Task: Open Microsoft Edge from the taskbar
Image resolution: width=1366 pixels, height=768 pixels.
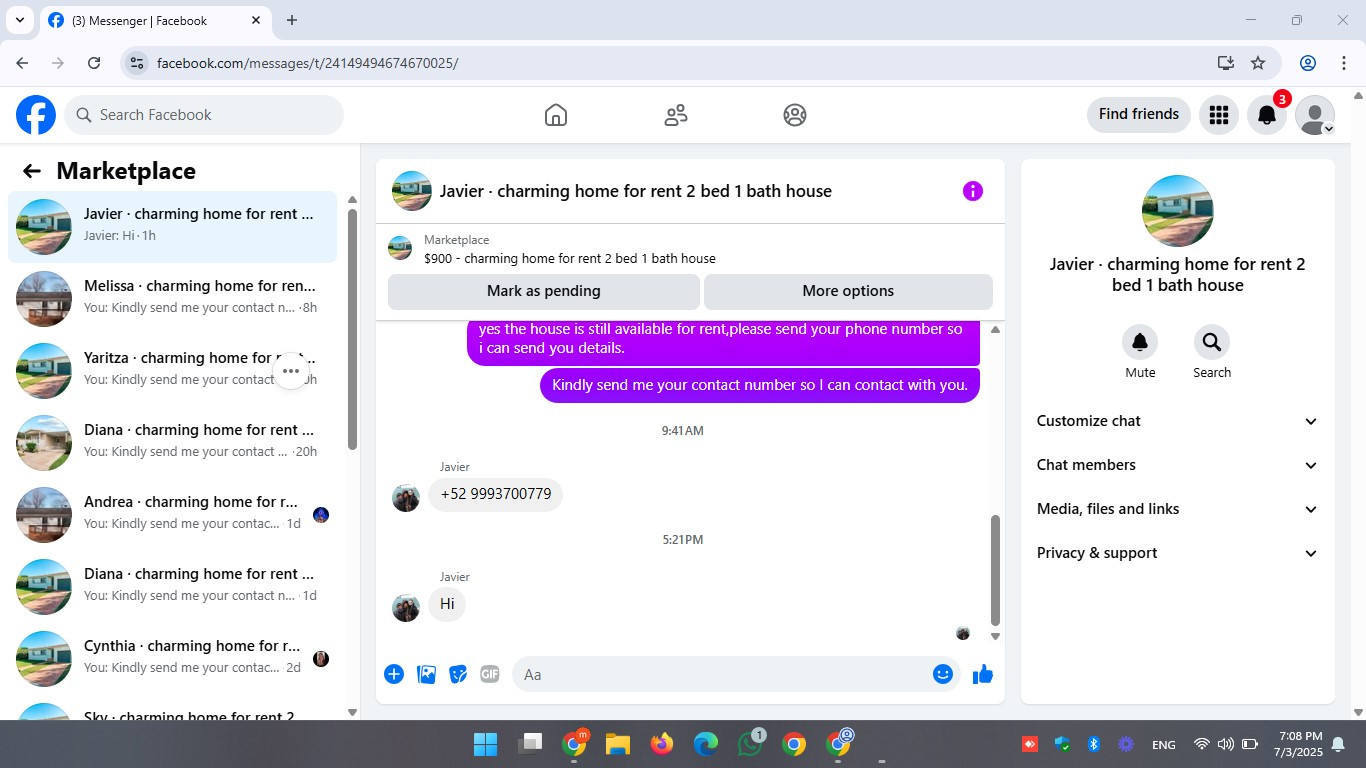Action: point(706,744)
